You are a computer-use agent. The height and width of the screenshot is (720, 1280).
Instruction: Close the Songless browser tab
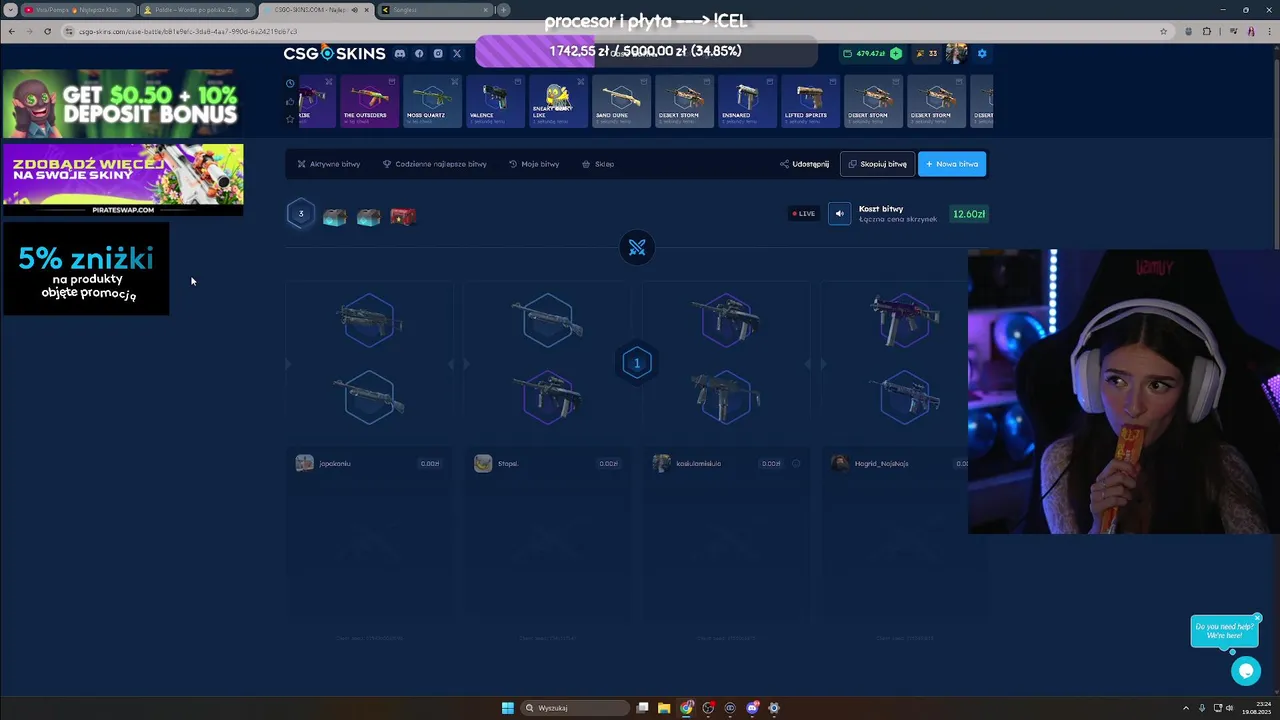click(486, 10)
